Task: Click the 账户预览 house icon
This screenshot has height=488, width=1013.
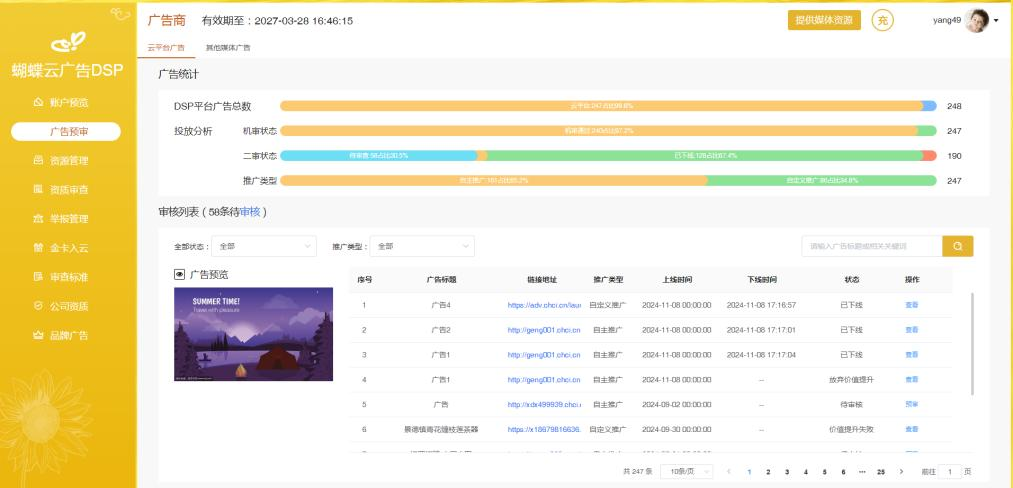Action: pyautogui.click(x=38, y=102)
